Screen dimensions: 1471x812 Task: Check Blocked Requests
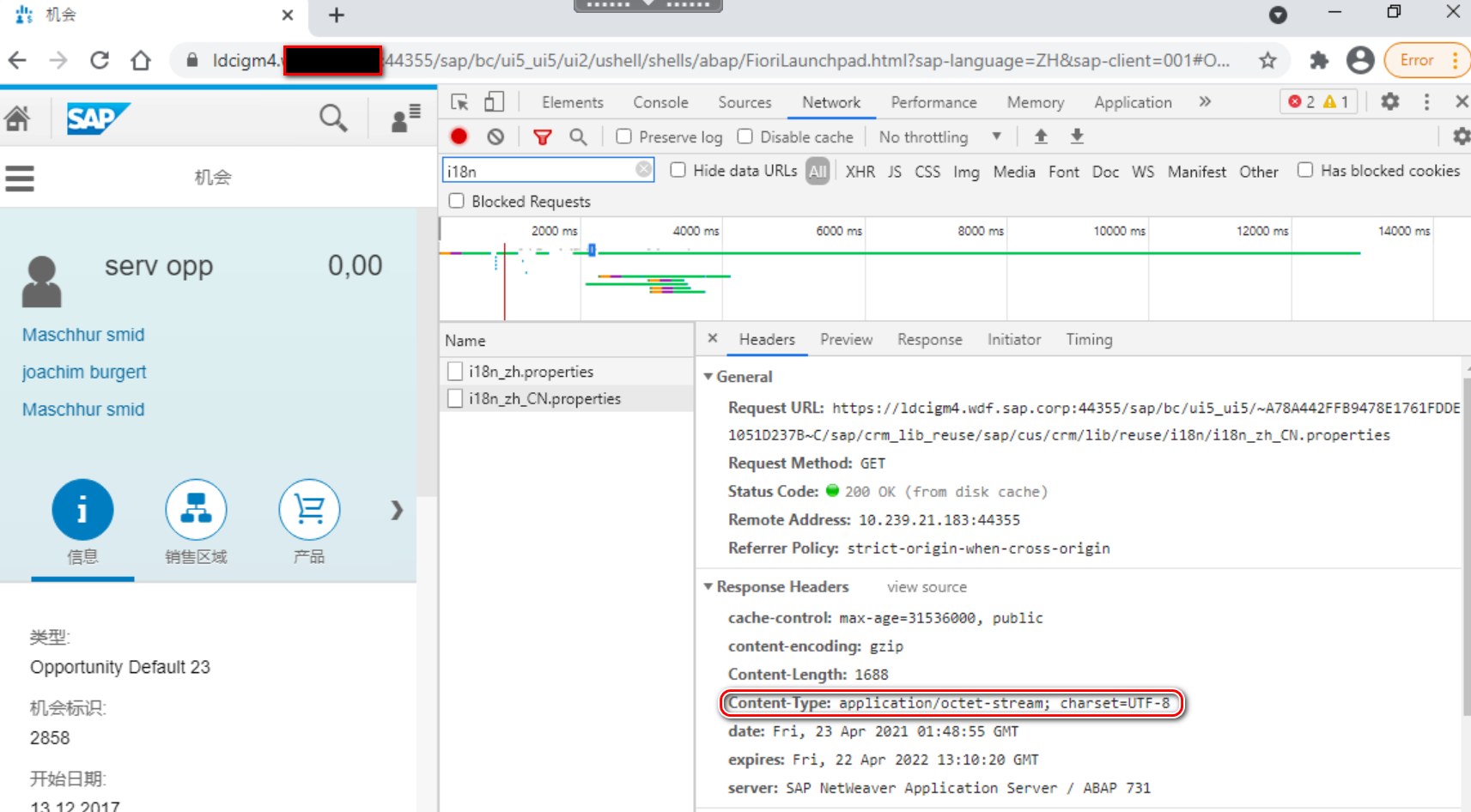[x=457, y=201]
